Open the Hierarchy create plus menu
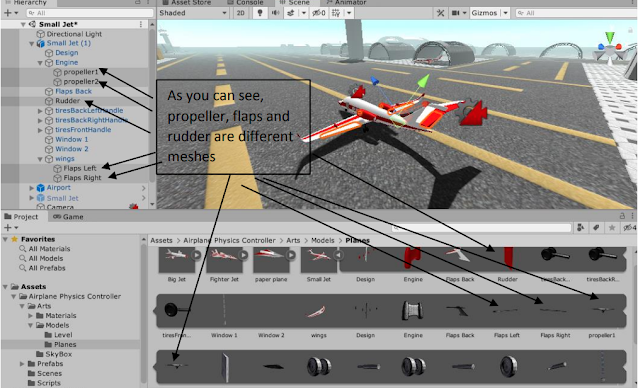 (x=11, y=13)
